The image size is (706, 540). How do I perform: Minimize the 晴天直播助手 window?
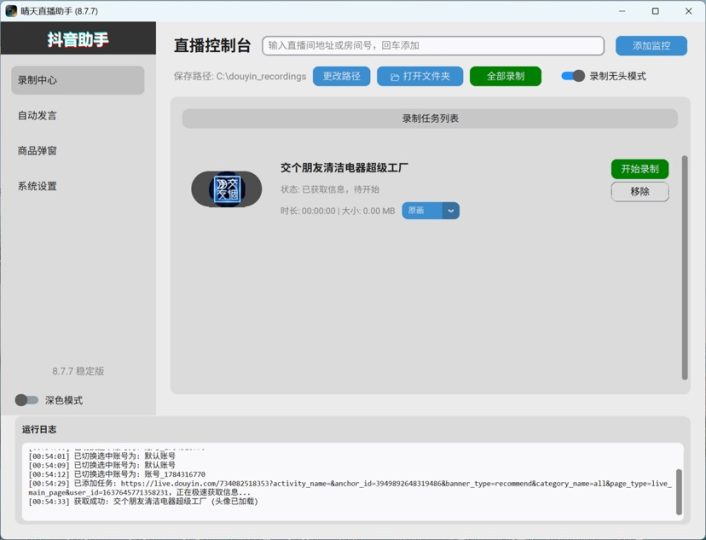point(622,11)
